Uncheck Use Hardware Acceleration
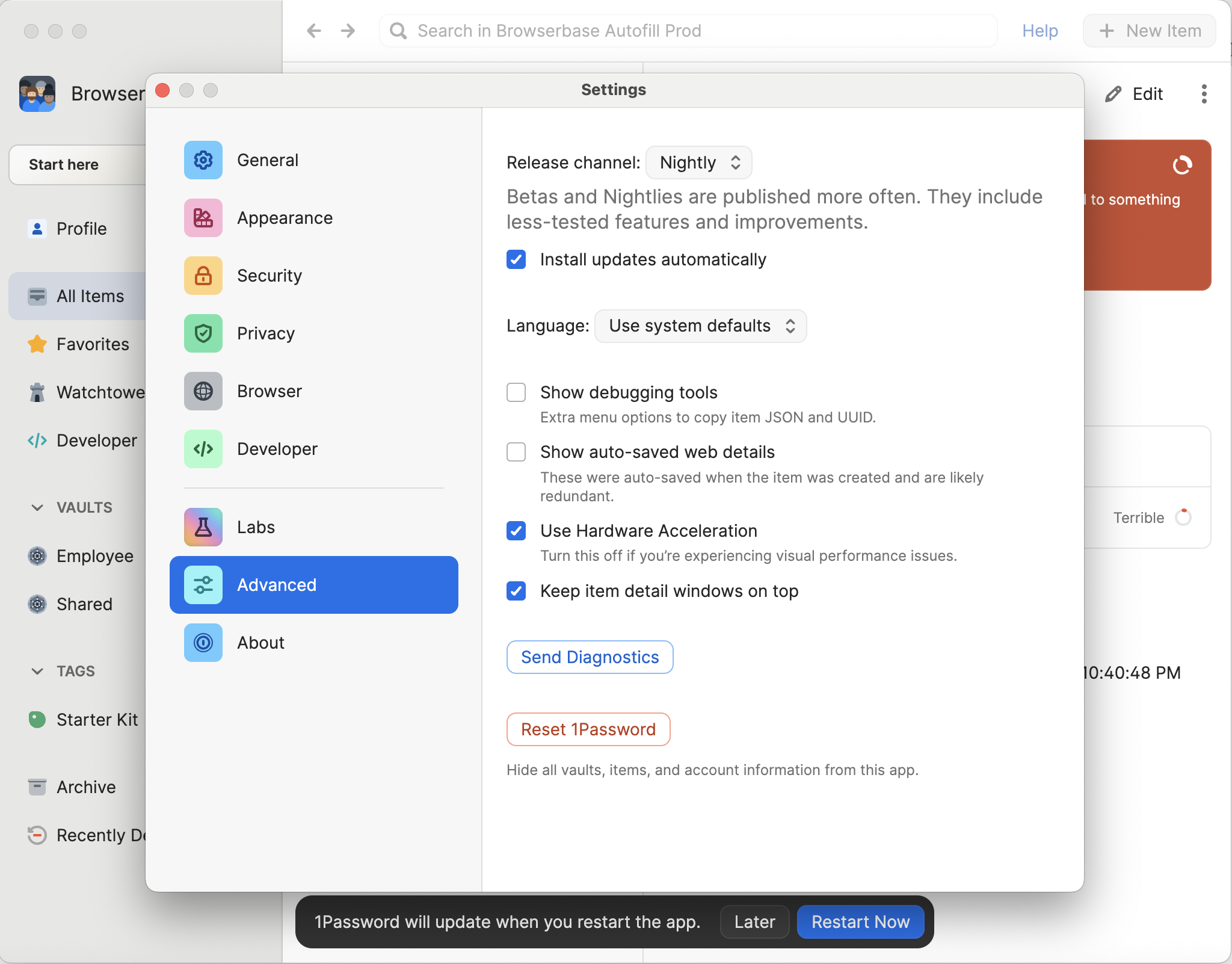Image resolution: width=1232 pixels, height=964 pixels. pos(516,531)
